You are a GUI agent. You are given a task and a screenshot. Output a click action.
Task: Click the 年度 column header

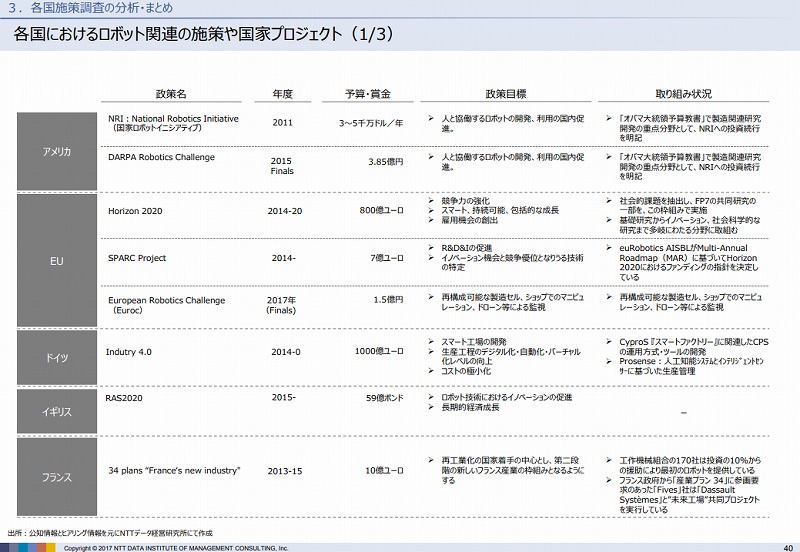(282, 94)
